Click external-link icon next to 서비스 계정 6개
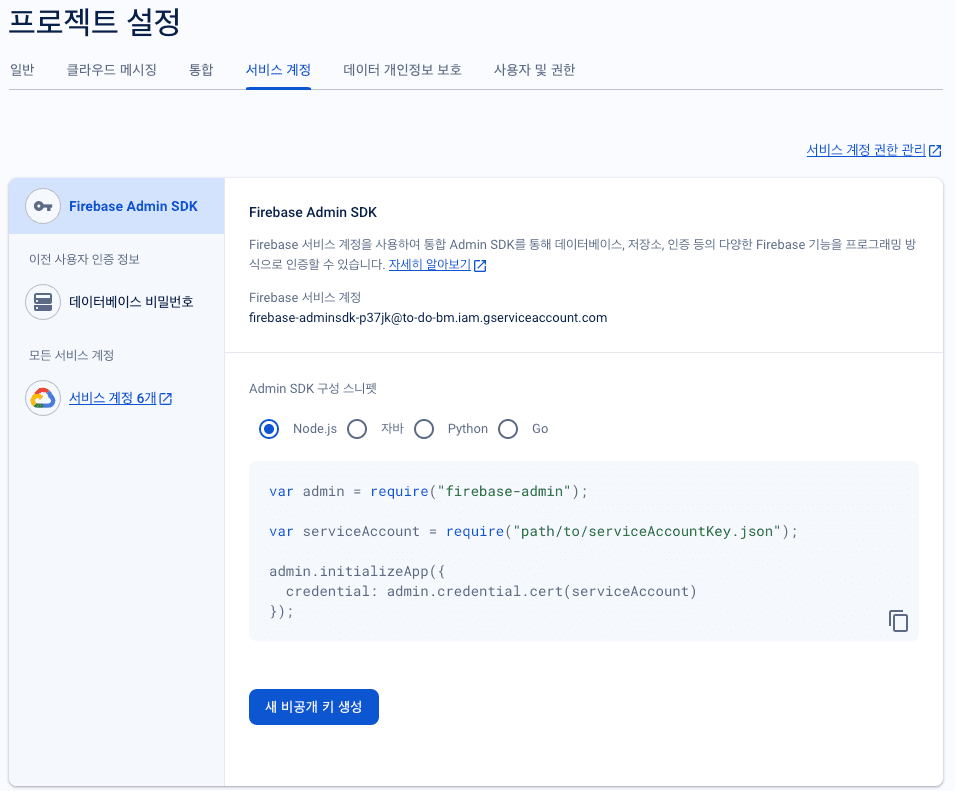 (x=166, y=399)
